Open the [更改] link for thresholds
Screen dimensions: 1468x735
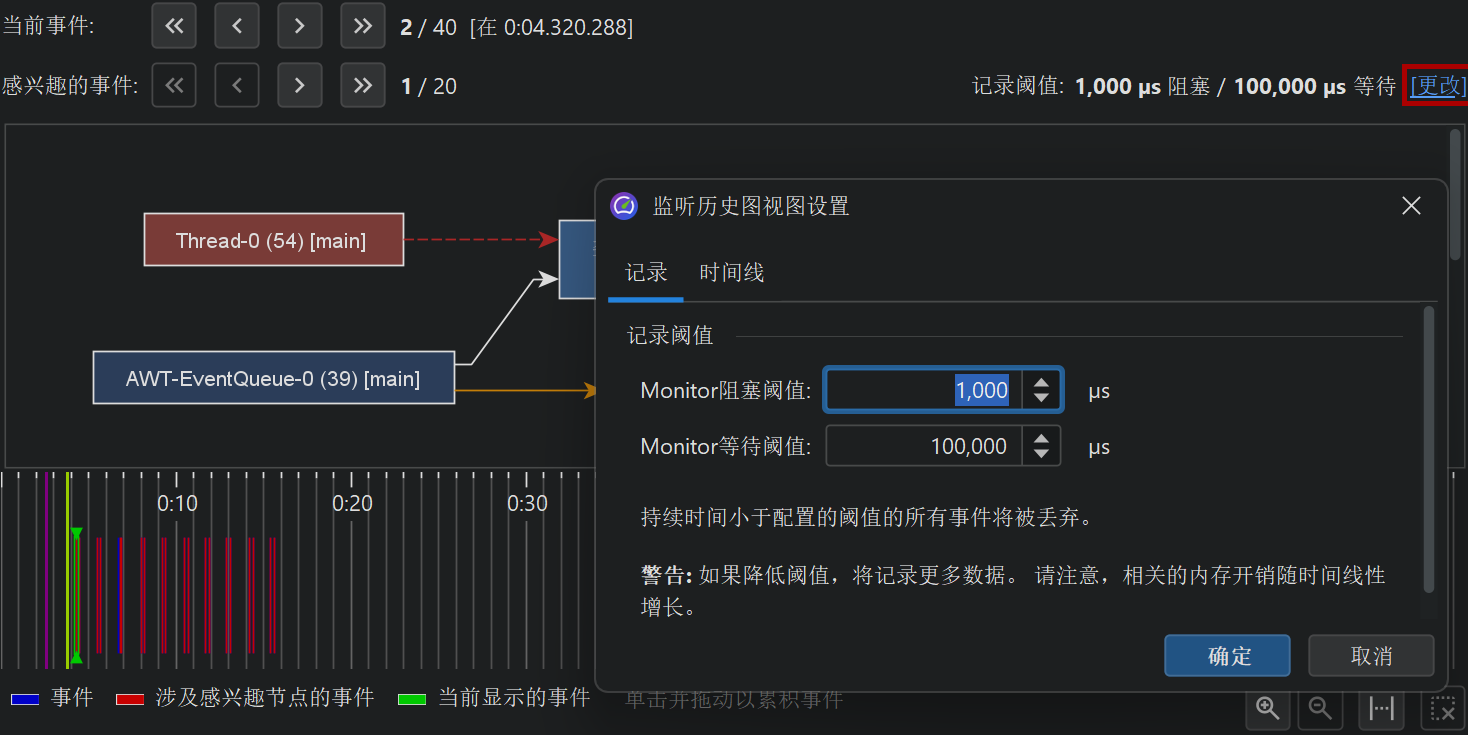[1437, 86]
